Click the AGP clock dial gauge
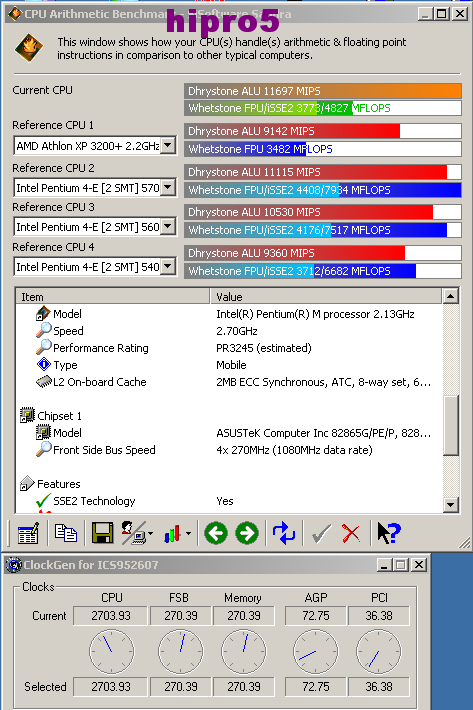The height and width of the screenshot is (710, 473). [315, 651]
